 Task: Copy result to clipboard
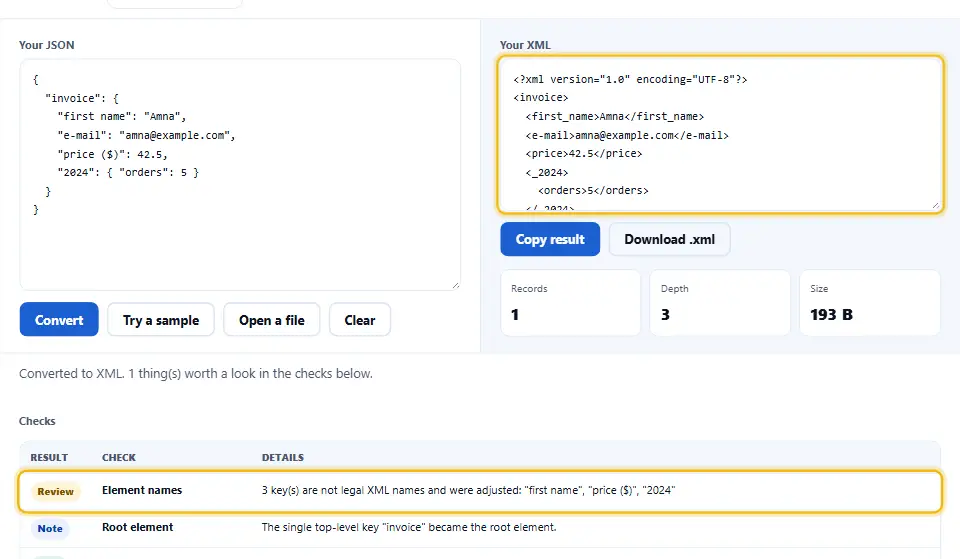[550, 239]
